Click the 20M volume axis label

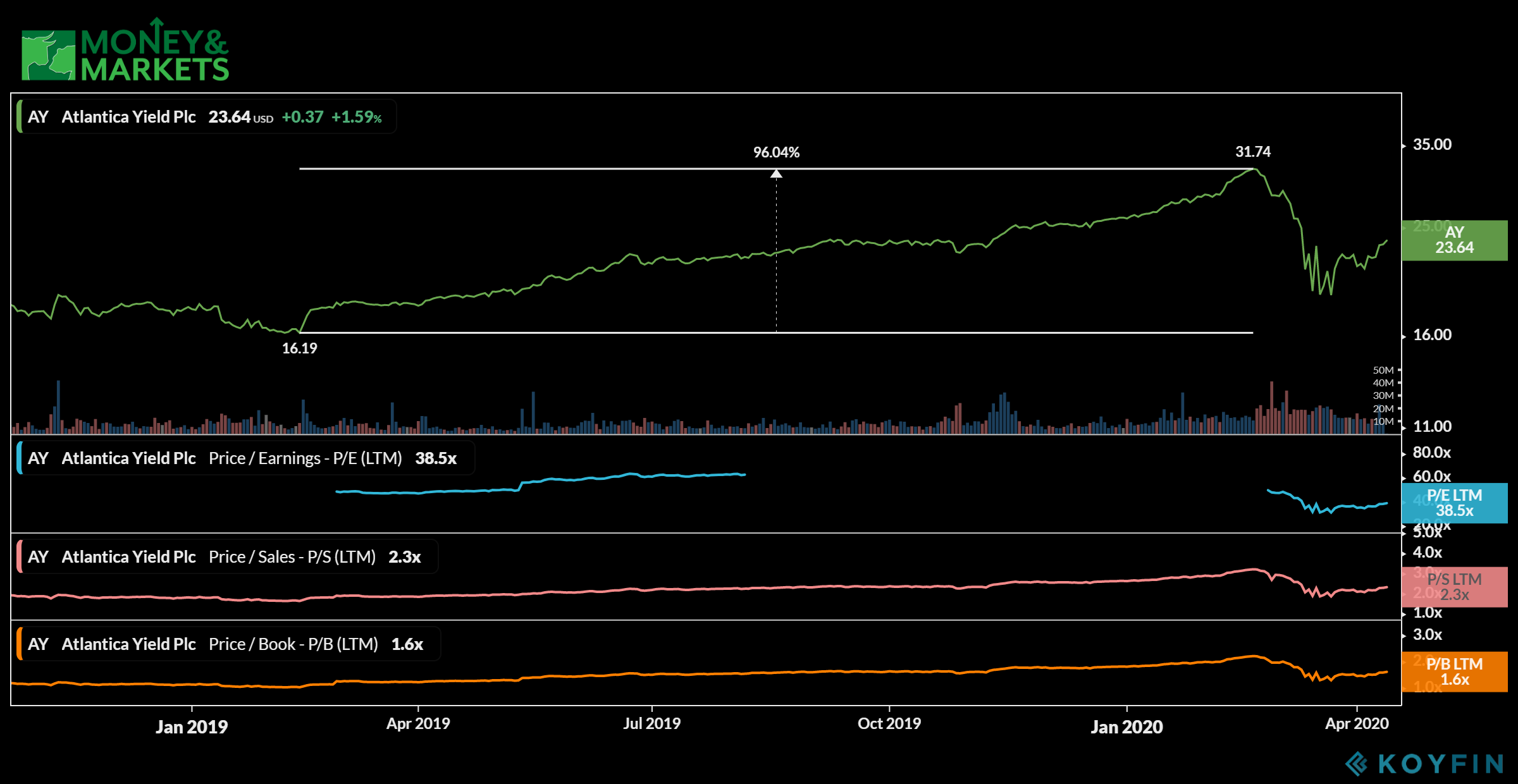(1383, 409)
